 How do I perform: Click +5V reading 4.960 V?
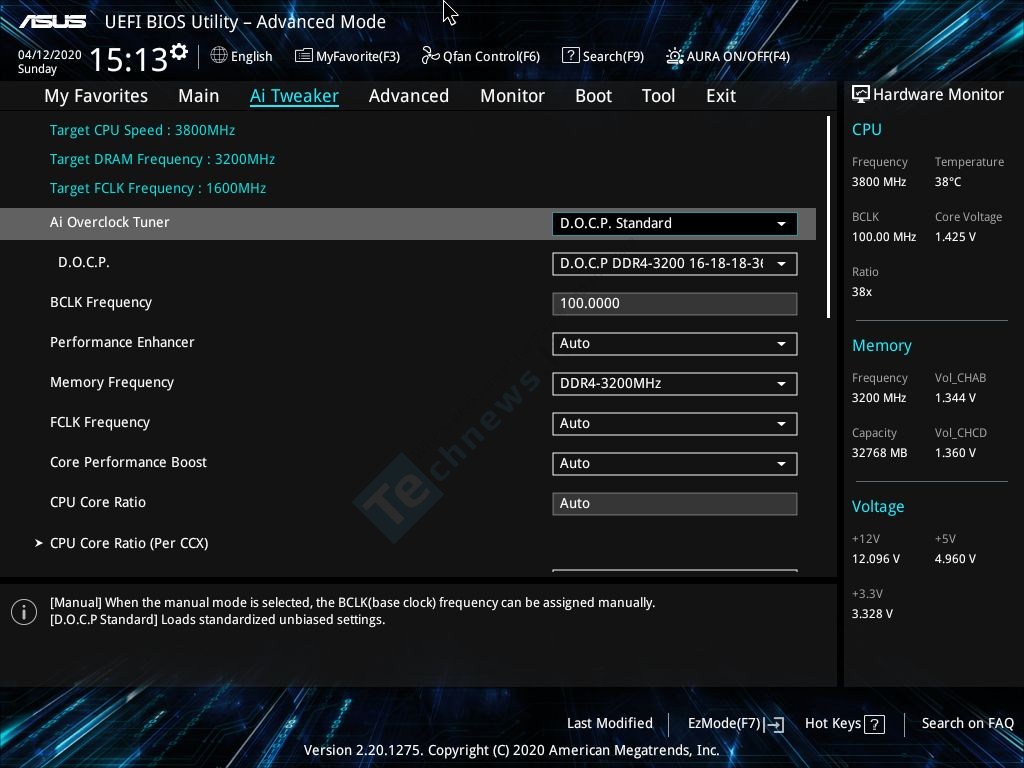point(955,559)
